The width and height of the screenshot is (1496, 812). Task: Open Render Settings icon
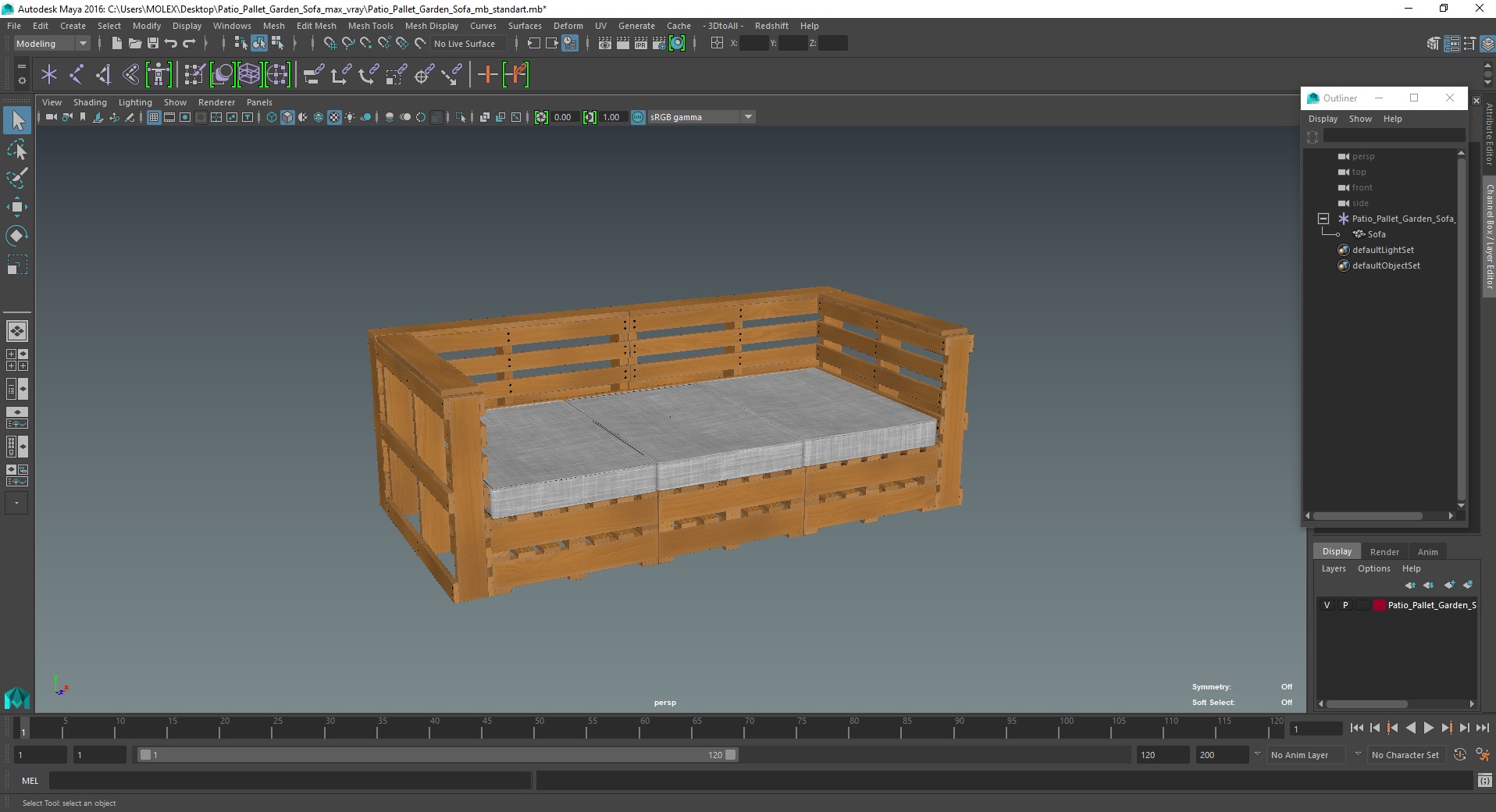(x=659, y=44)
